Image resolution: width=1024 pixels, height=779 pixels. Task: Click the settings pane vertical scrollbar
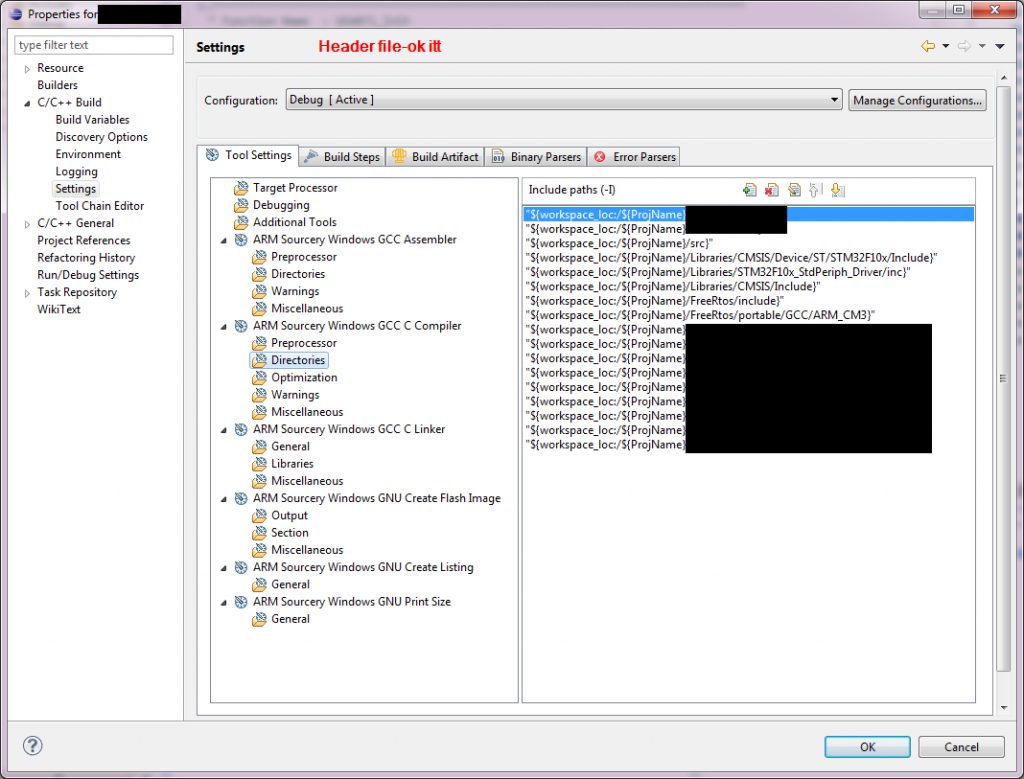(x=1004, y=379)
